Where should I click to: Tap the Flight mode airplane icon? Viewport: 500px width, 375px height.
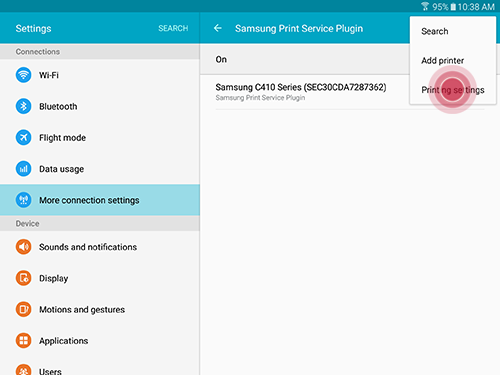23,137
